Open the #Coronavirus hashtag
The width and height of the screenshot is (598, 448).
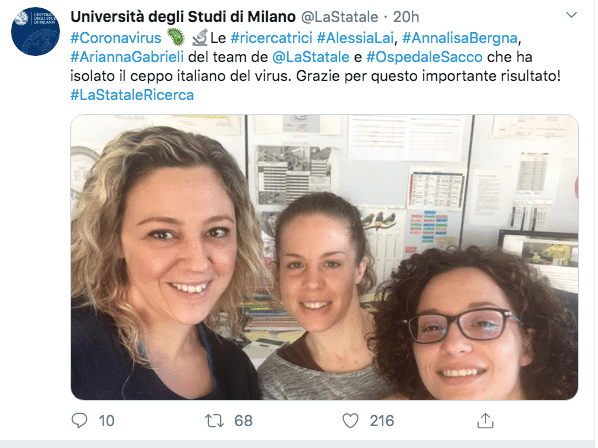(116, 38)
